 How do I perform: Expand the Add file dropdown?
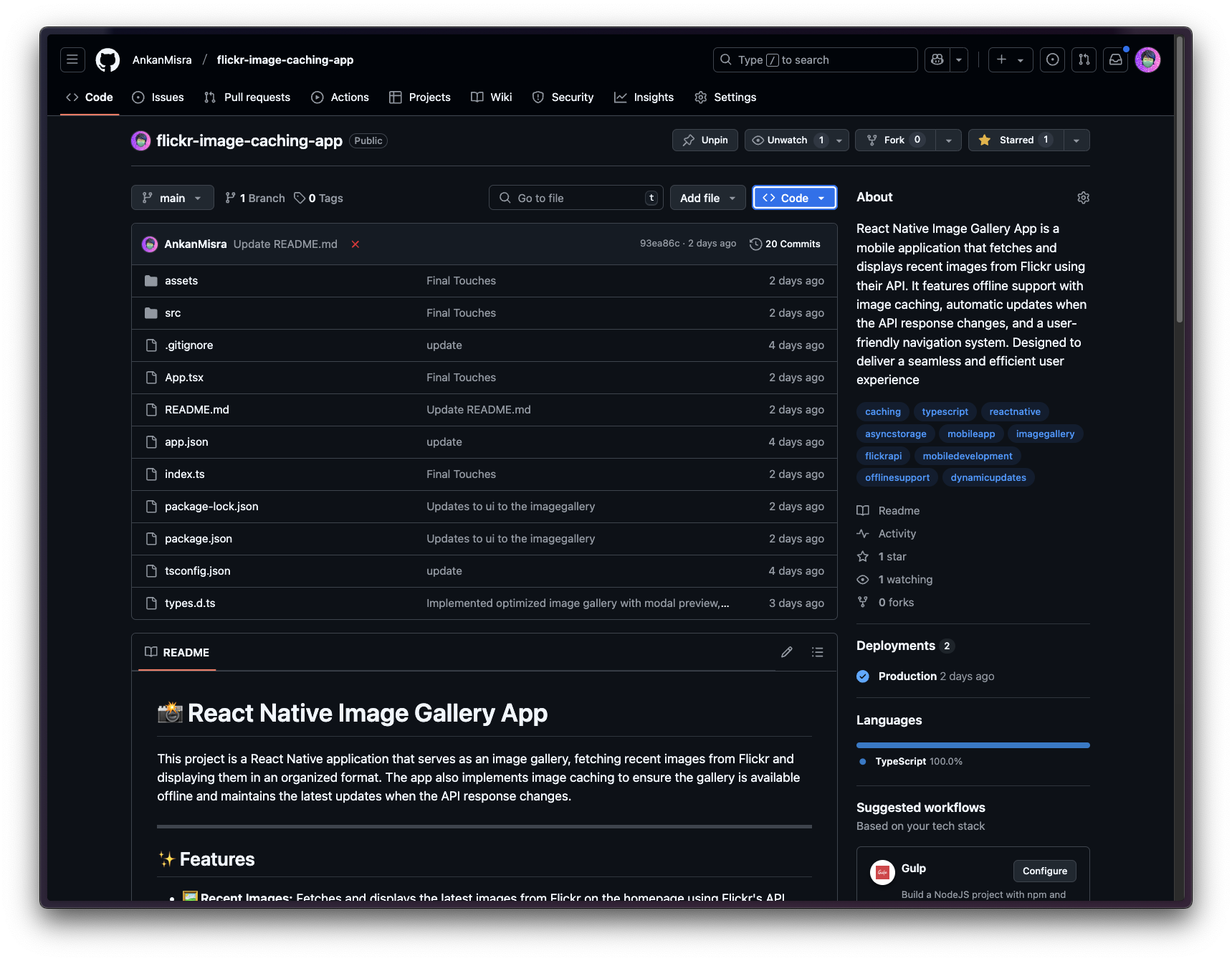coord(707,198)
